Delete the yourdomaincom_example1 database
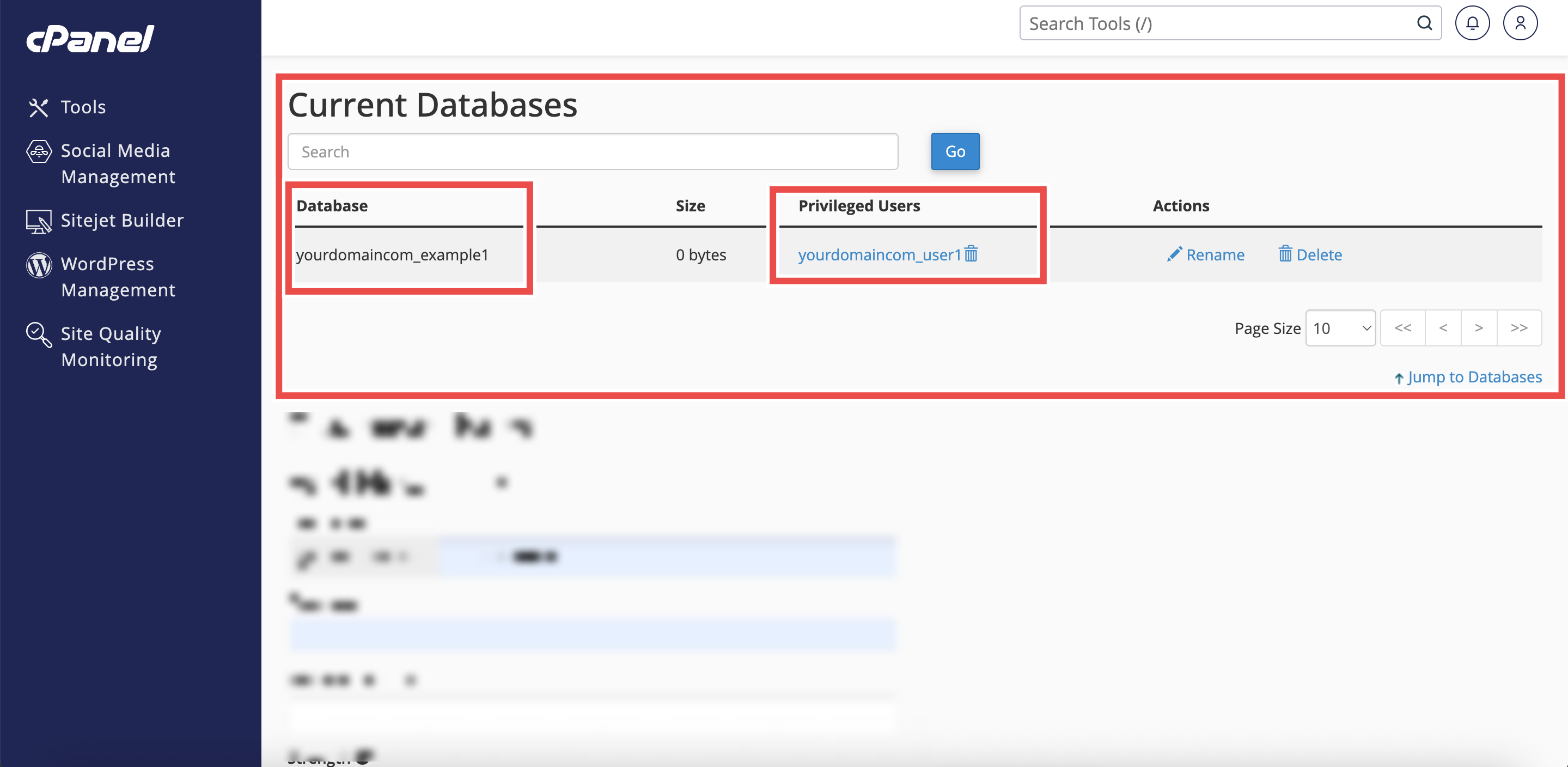Image resolution: width=1568 pixels, height=767 pixels. tap(1310, 254)
